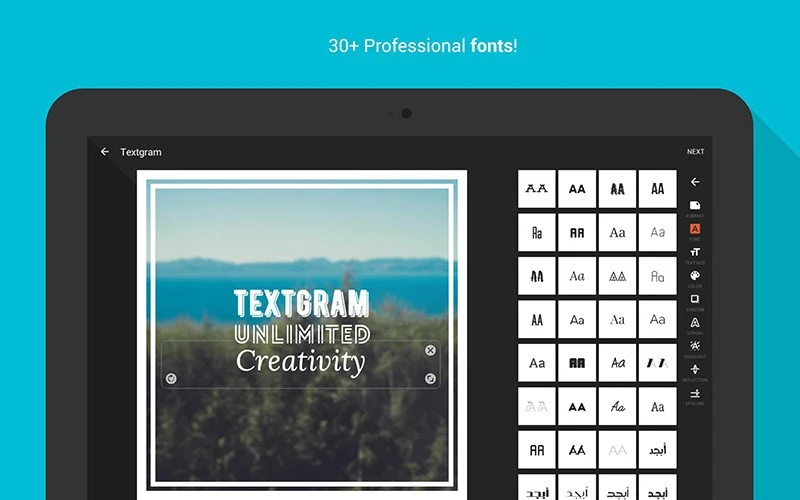Viewport: 800px width, 500px height.
Task: Choose the first Arabic font sample tile
Action: point(657,449)
